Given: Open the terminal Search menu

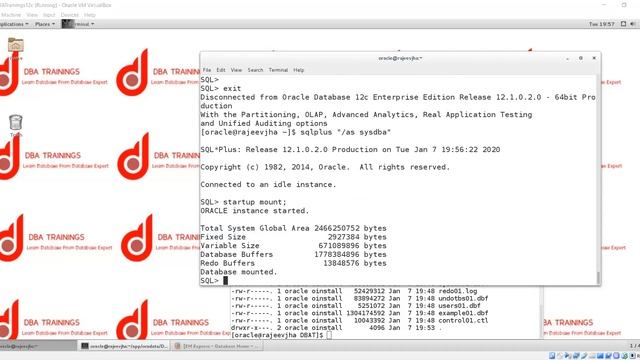Looking at the screenshot, I should pos(256,70).
